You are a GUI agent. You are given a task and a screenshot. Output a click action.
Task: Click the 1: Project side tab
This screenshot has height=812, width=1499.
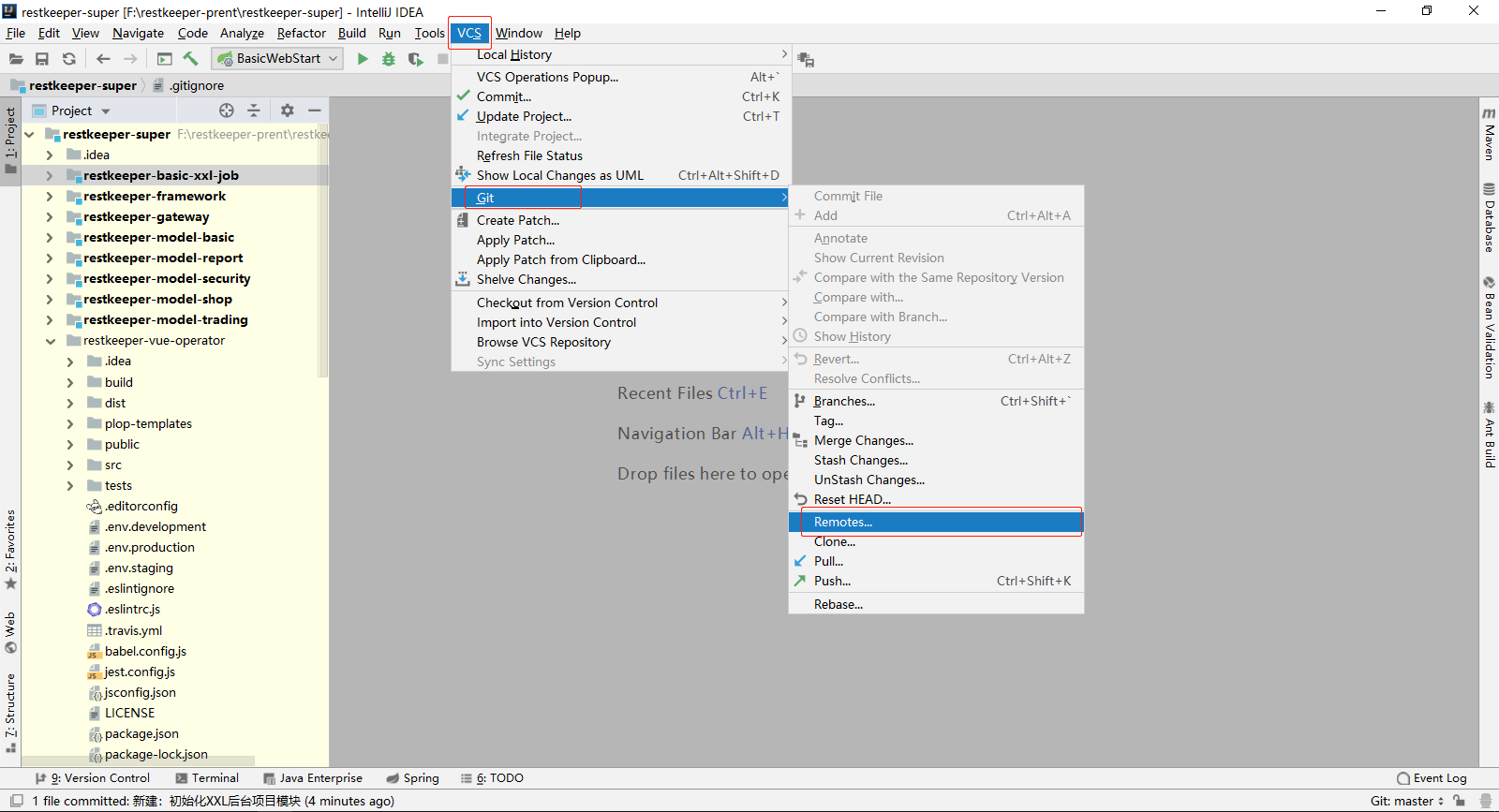[x=10, y=140]
